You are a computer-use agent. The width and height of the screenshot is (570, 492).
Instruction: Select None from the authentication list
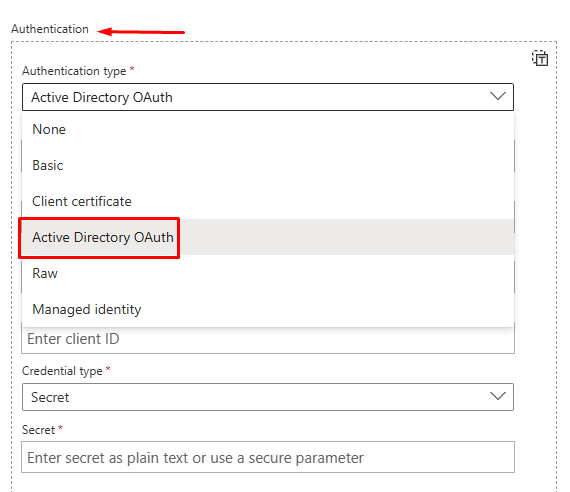pos(268,129)
